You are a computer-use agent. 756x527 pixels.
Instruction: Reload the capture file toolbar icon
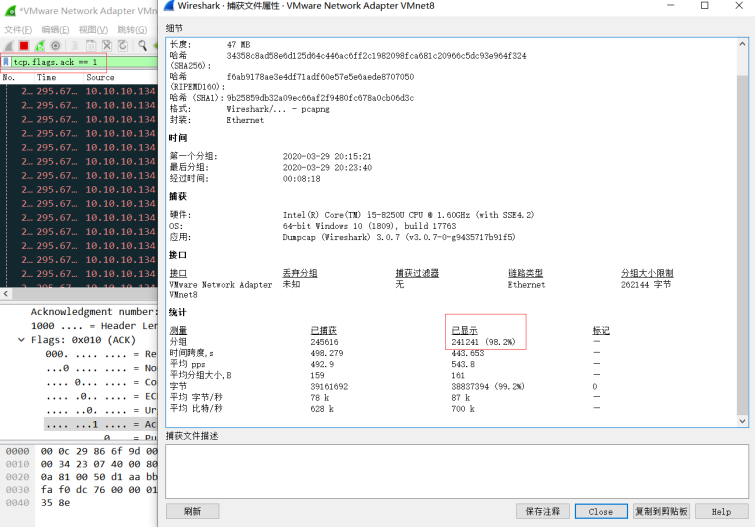(123, 46)
